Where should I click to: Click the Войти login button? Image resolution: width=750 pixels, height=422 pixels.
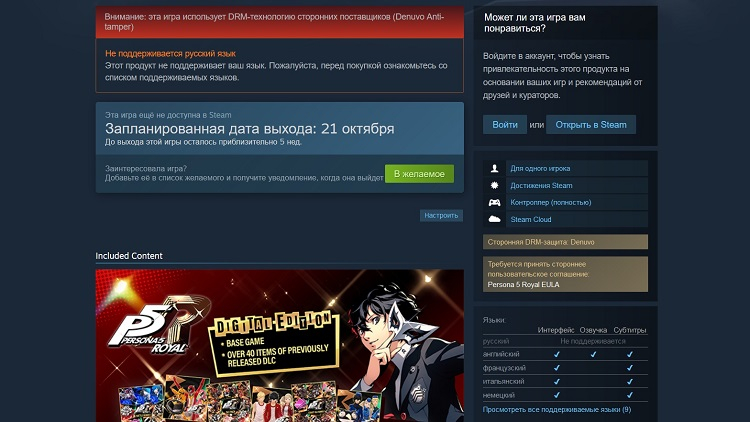(x=505, y=124)
